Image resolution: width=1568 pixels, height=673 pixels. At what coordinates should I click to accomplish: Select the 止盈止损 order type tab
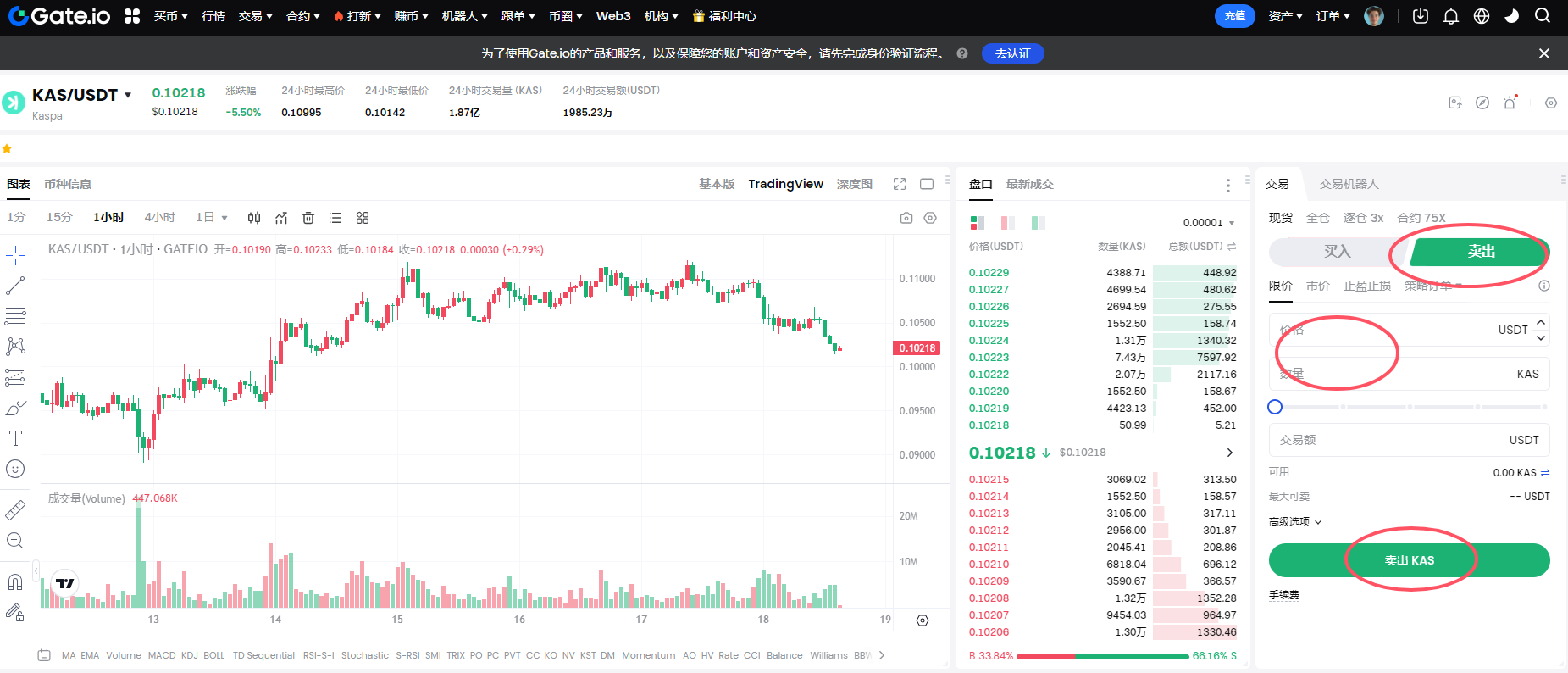(1366, 286)
